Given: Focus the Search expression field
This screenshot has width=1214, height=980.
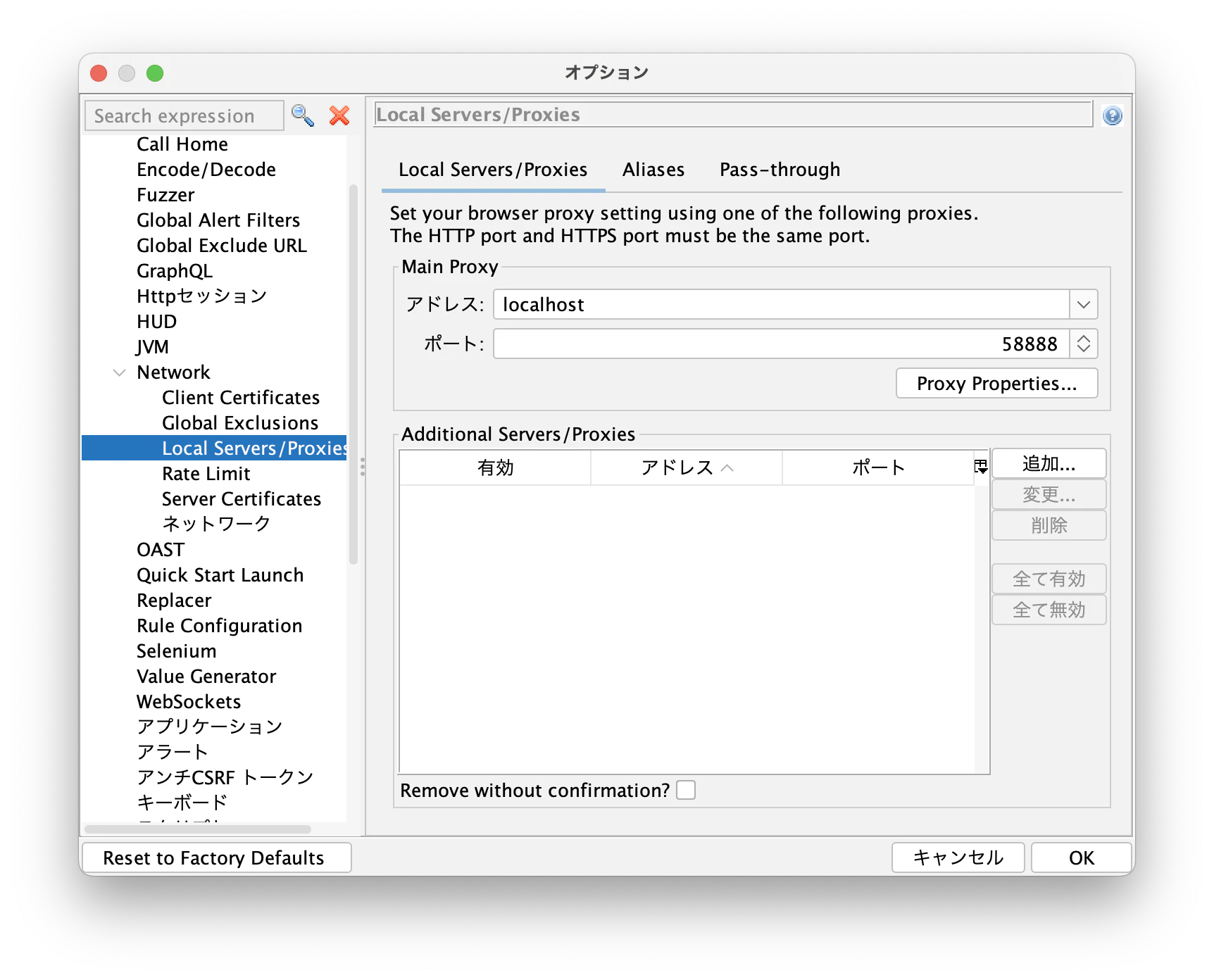Looking at the screenshot, I should click(184, 115).
